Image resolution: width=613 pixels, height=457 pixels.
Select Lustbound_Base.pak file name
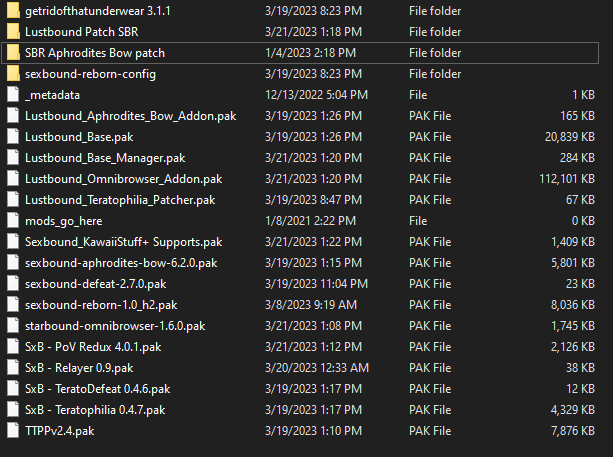79,137
